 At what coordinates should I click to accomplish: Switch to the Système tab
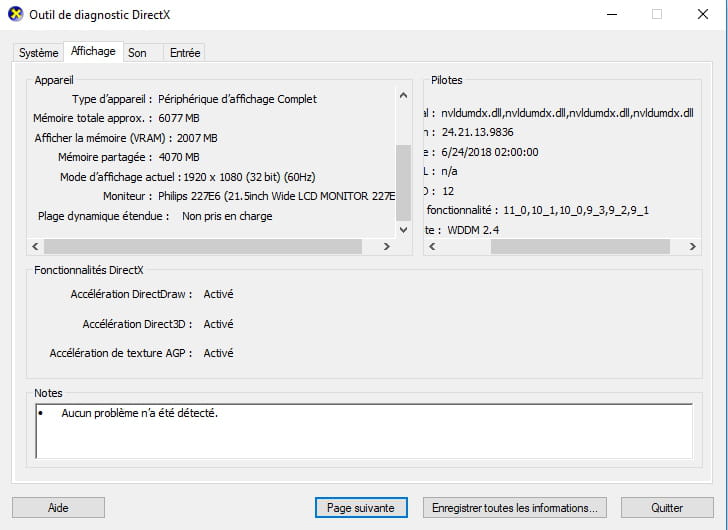point(39,52)
